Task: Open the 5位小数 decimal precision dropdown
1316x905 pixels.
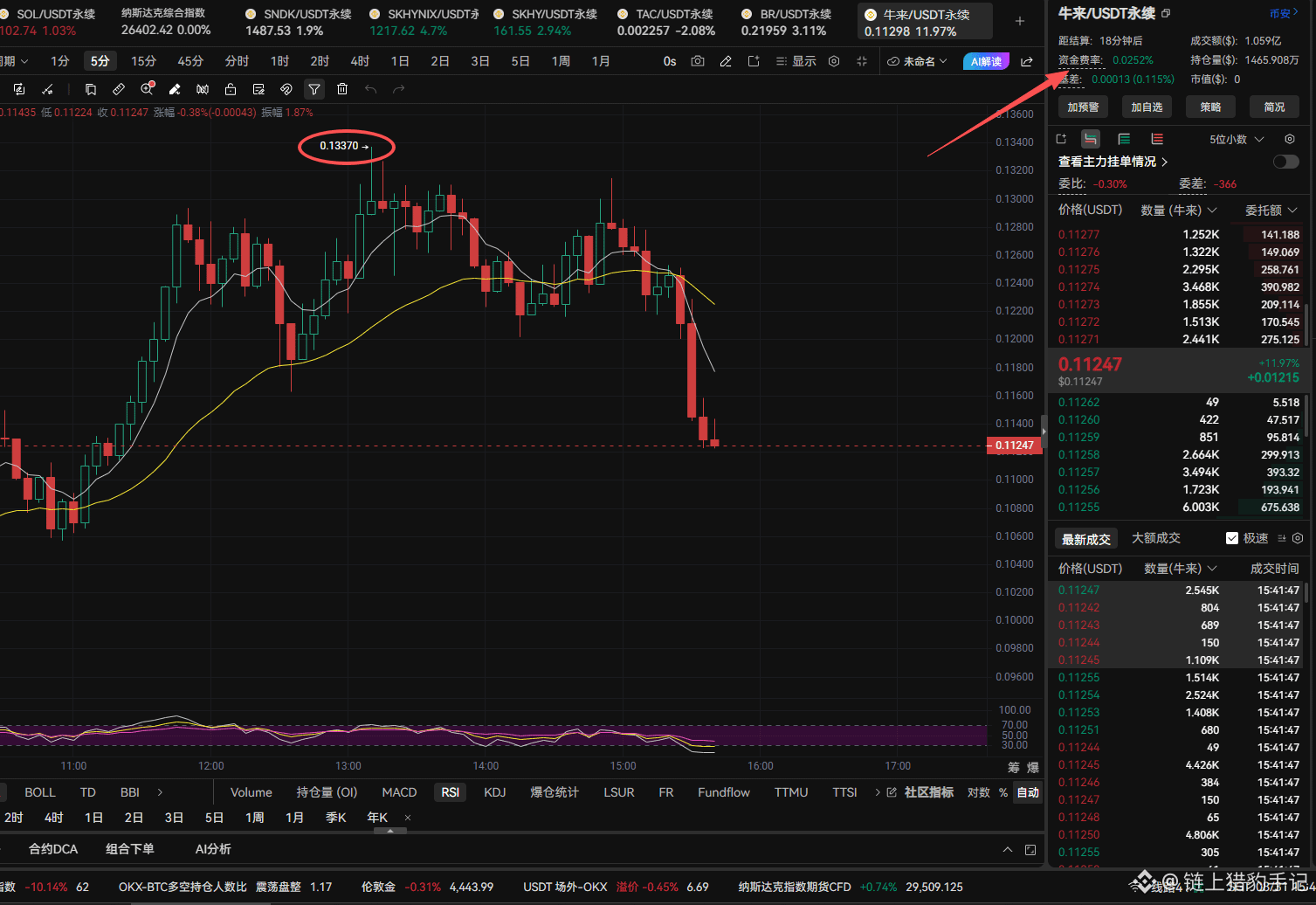Action: (x=1237, y=139)
